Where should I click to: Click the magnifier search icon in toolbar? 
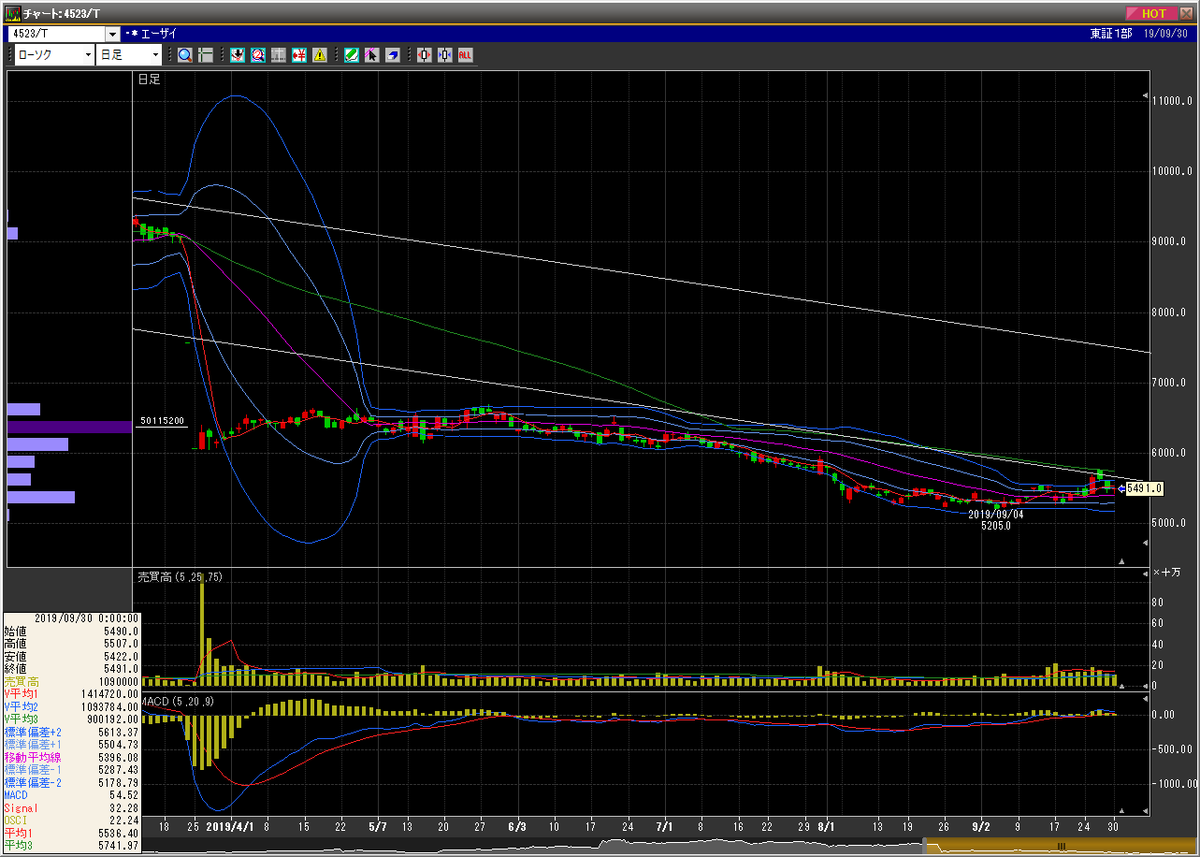click(185, 54)
